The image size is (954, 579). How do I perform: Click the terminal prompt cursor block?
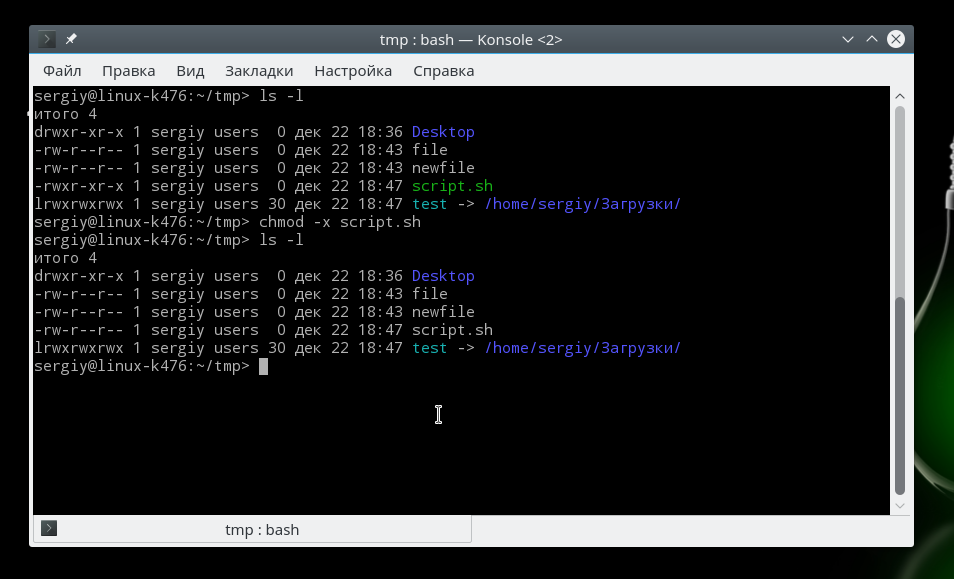[263, 366]
